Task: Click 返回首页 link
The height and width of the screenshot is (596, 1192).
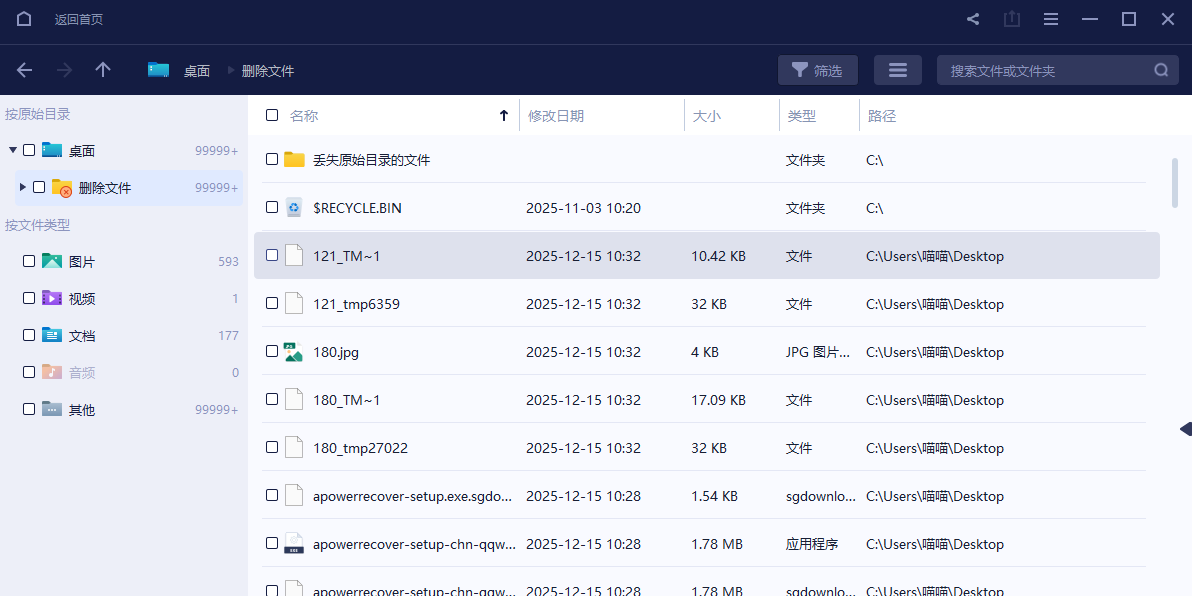Action: pyautogui.click(x=79, y=19)
